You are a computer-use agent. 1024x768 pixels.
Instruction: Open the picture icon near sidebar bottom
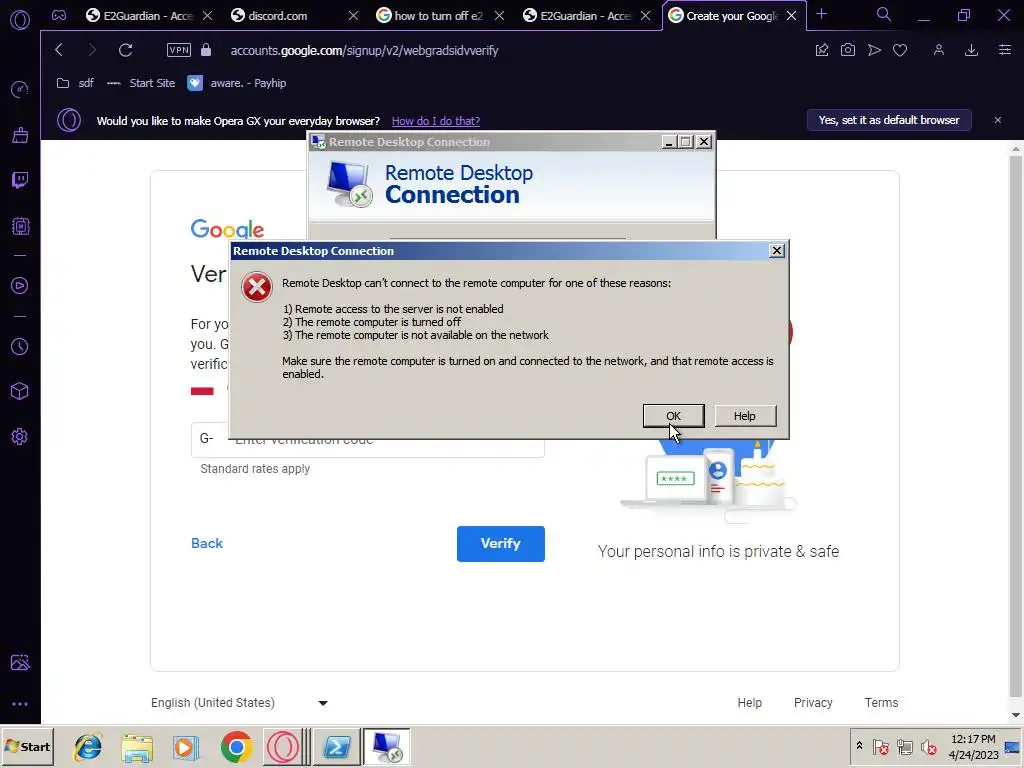[20, 662]
